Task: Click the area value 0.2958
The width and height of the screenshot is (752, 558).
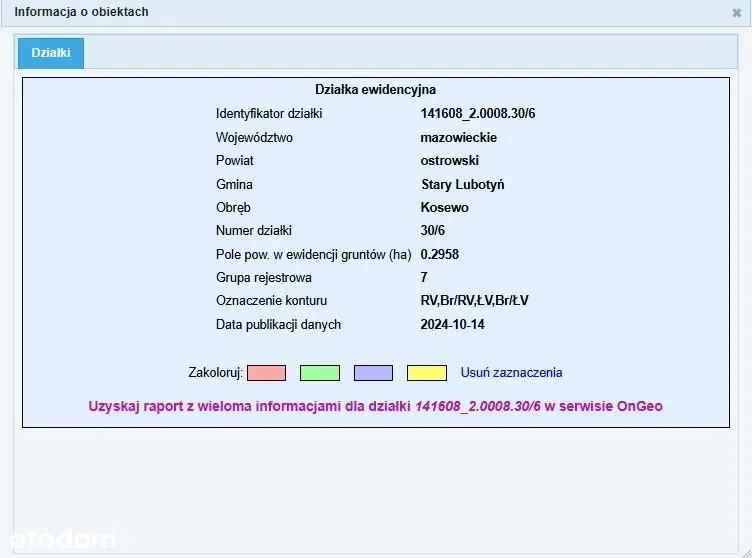Action: pos(440,255)
